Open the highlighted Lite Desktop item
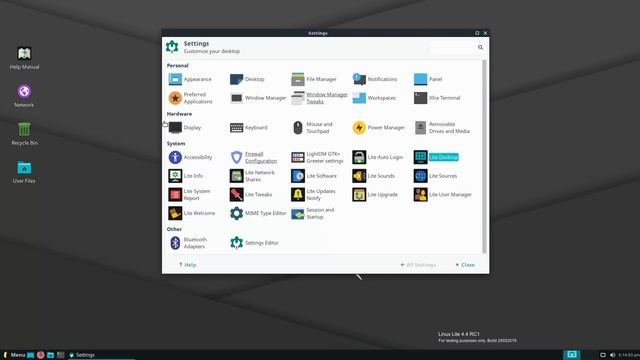Viewport: 640px width, 360px height. click(436, 157)
